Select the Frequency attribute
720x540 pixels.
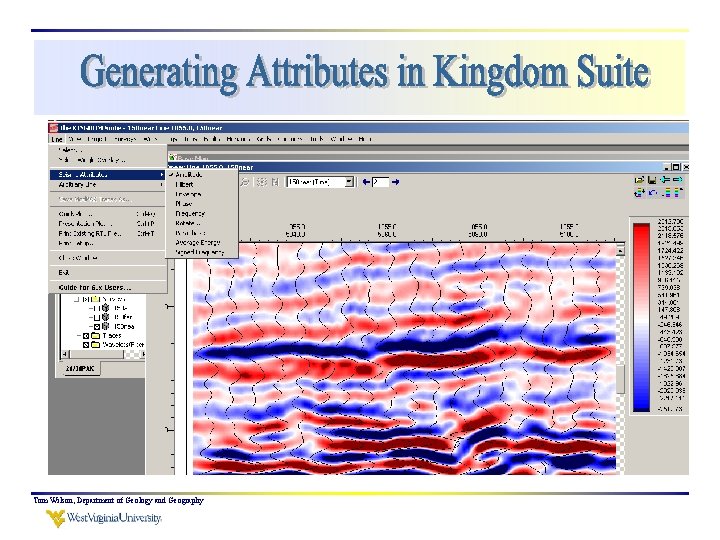coord(202,214)
